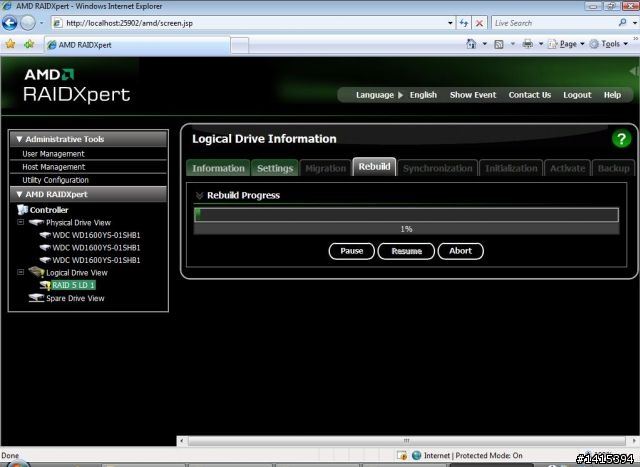The height and width of the screenshot is (467, 640).
Task: Click Physical Drive View drive icon
Action: coord(36,222)
